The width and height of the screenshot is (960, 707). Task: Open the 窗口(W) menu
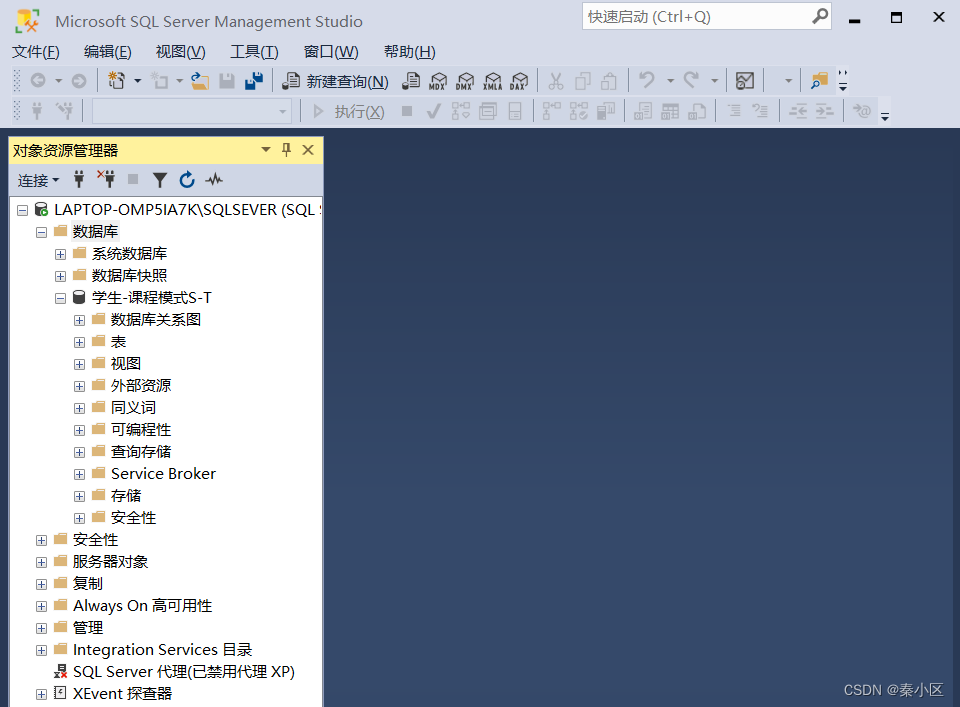pyautogui.click(x=331, y=52)
